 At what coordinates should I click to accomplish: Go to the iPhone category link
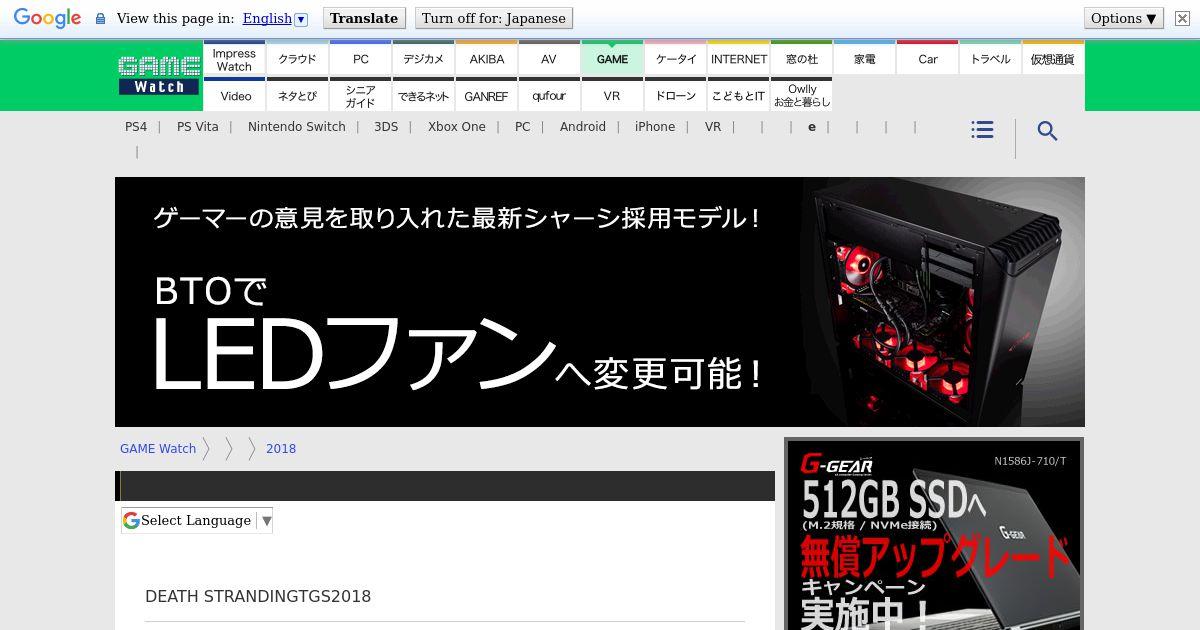point(654,127)
